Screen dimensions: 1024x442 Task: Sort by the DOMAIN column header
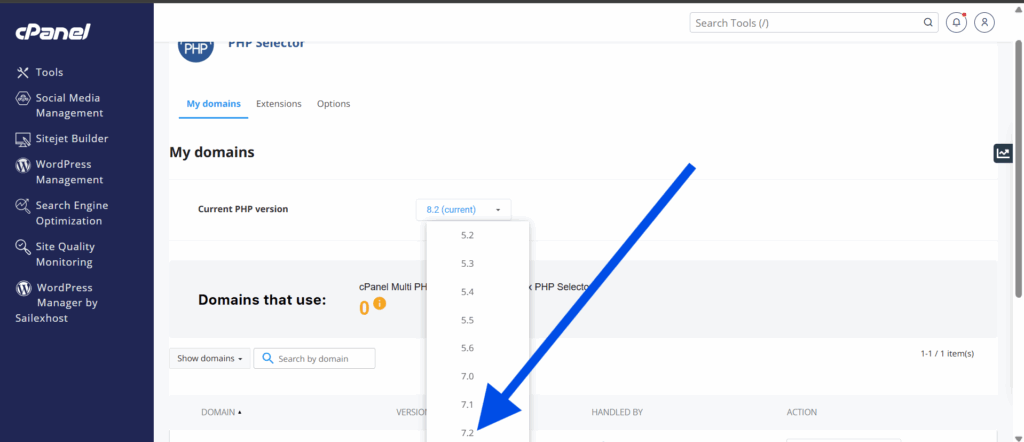[x=221, y=413]
